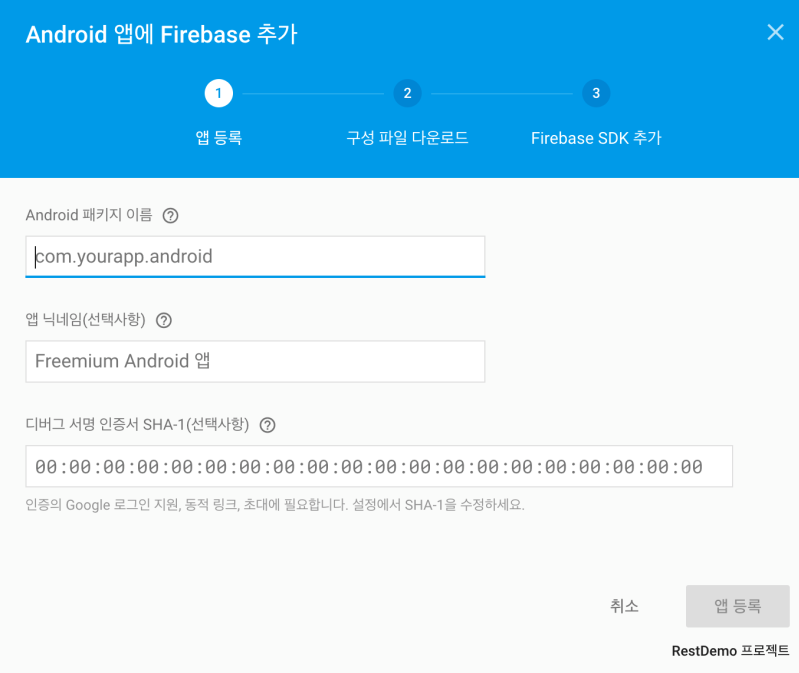The width and height of the screenshot is (799, 673).
Task: Click help icon beside Android 패키지 이름
Action: point(170,216)
